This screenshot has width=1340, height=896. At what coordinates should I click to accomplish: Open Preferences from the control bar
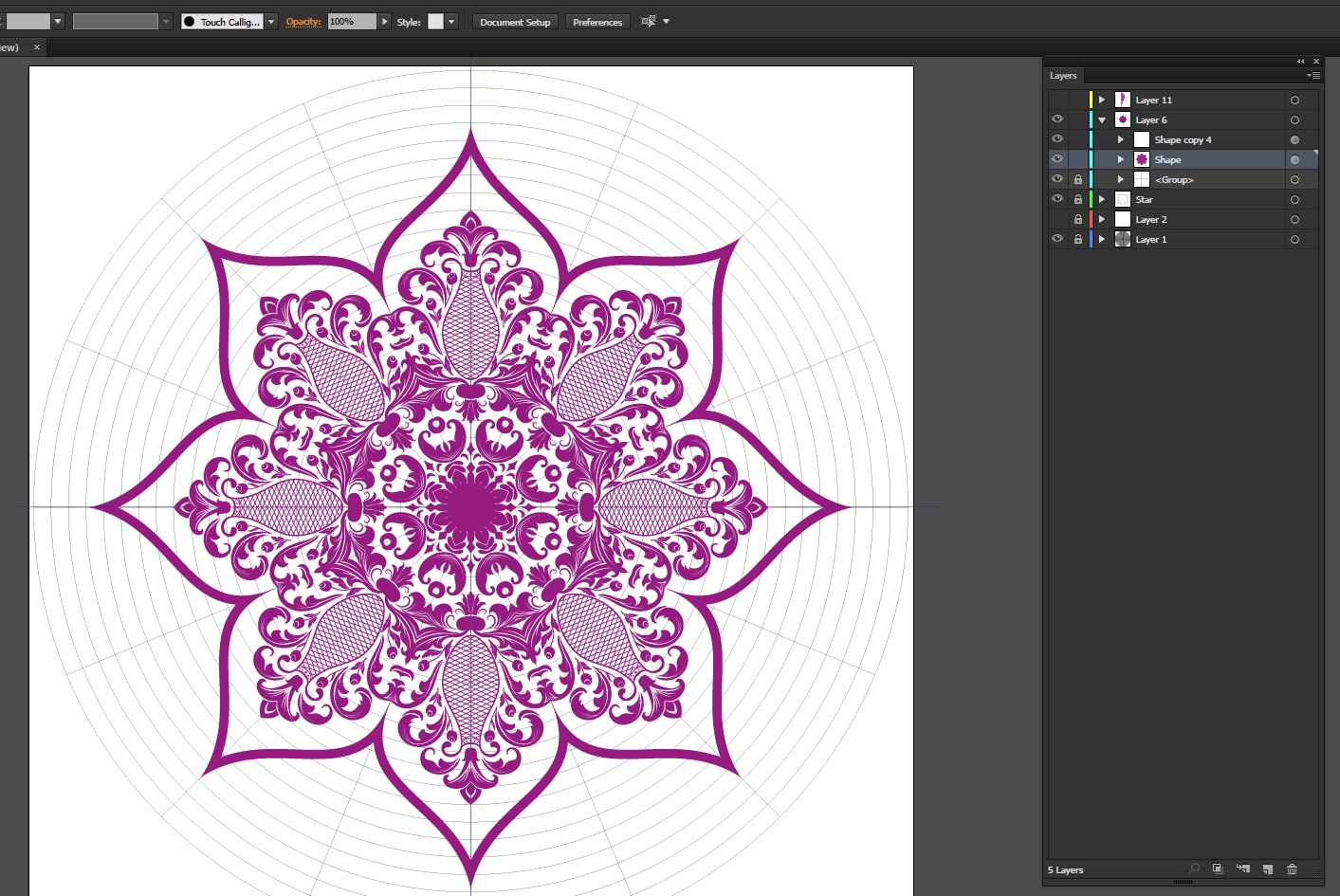(597, 22)
